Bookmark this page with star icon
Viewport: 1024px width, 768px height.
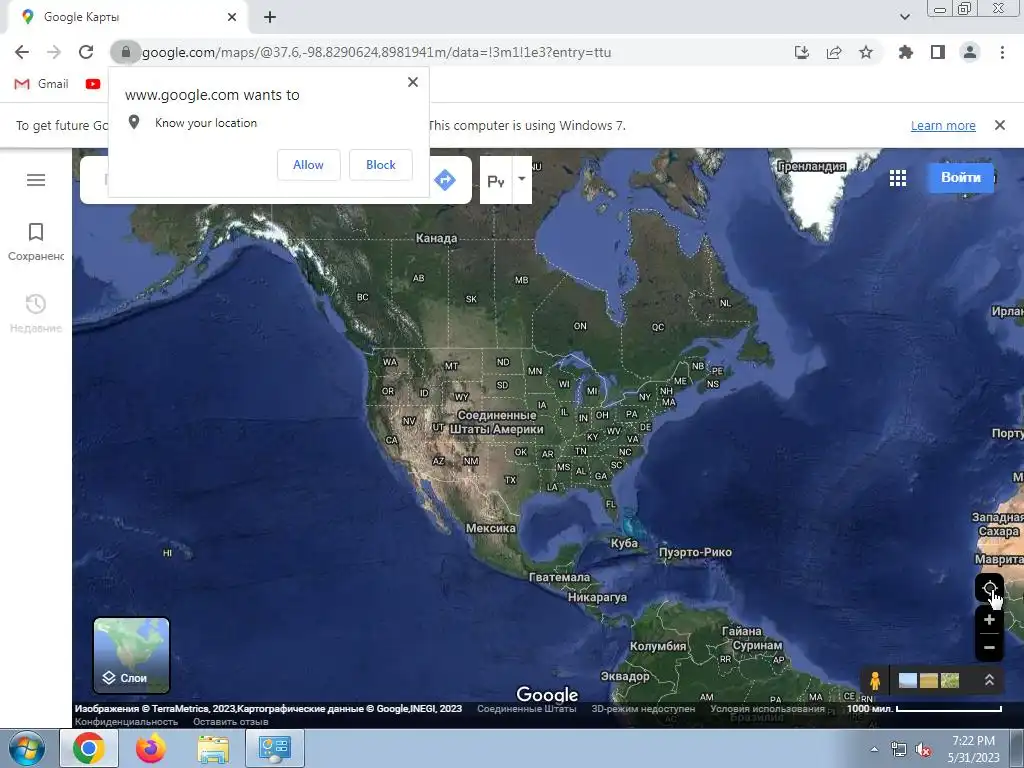coord(866,52)
